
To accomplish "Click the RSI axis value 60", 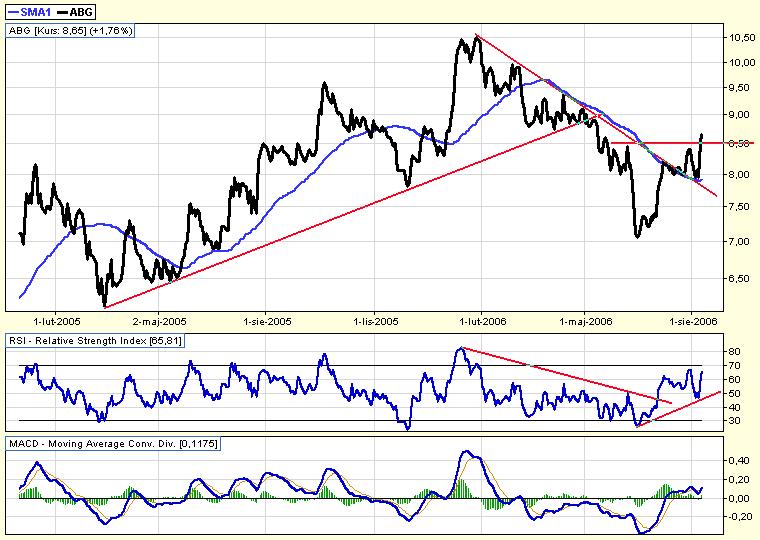I will click(x=734, y=380).
